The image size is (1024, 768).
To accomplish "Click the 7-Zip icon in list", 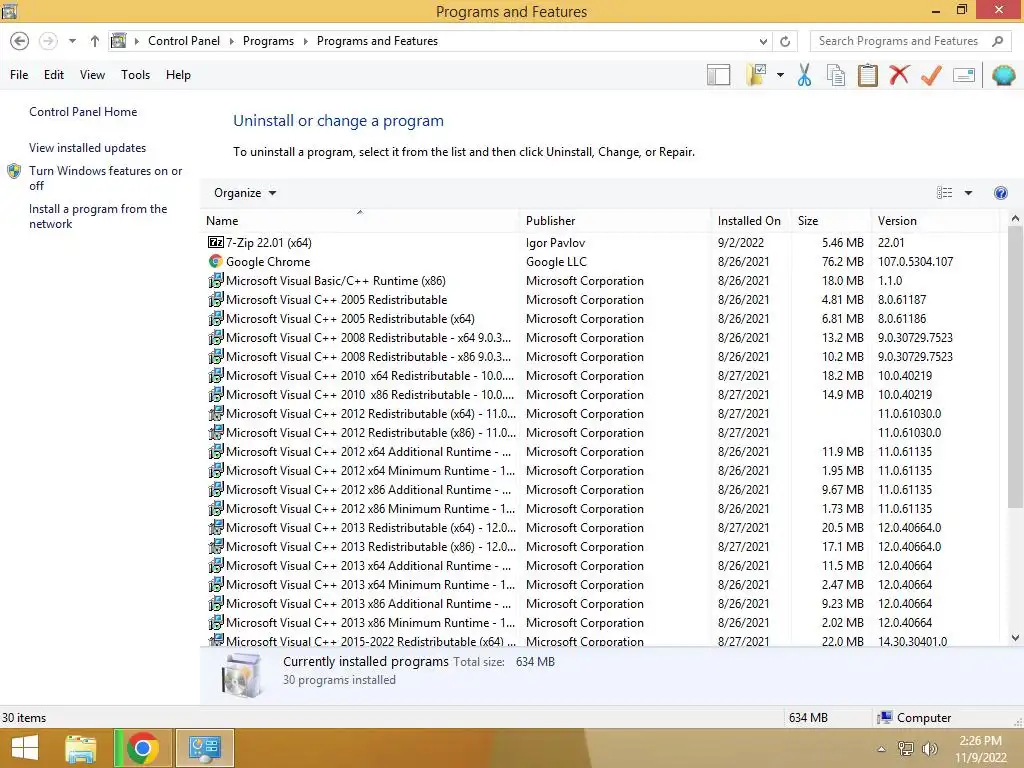I will [x=216, y=242].
